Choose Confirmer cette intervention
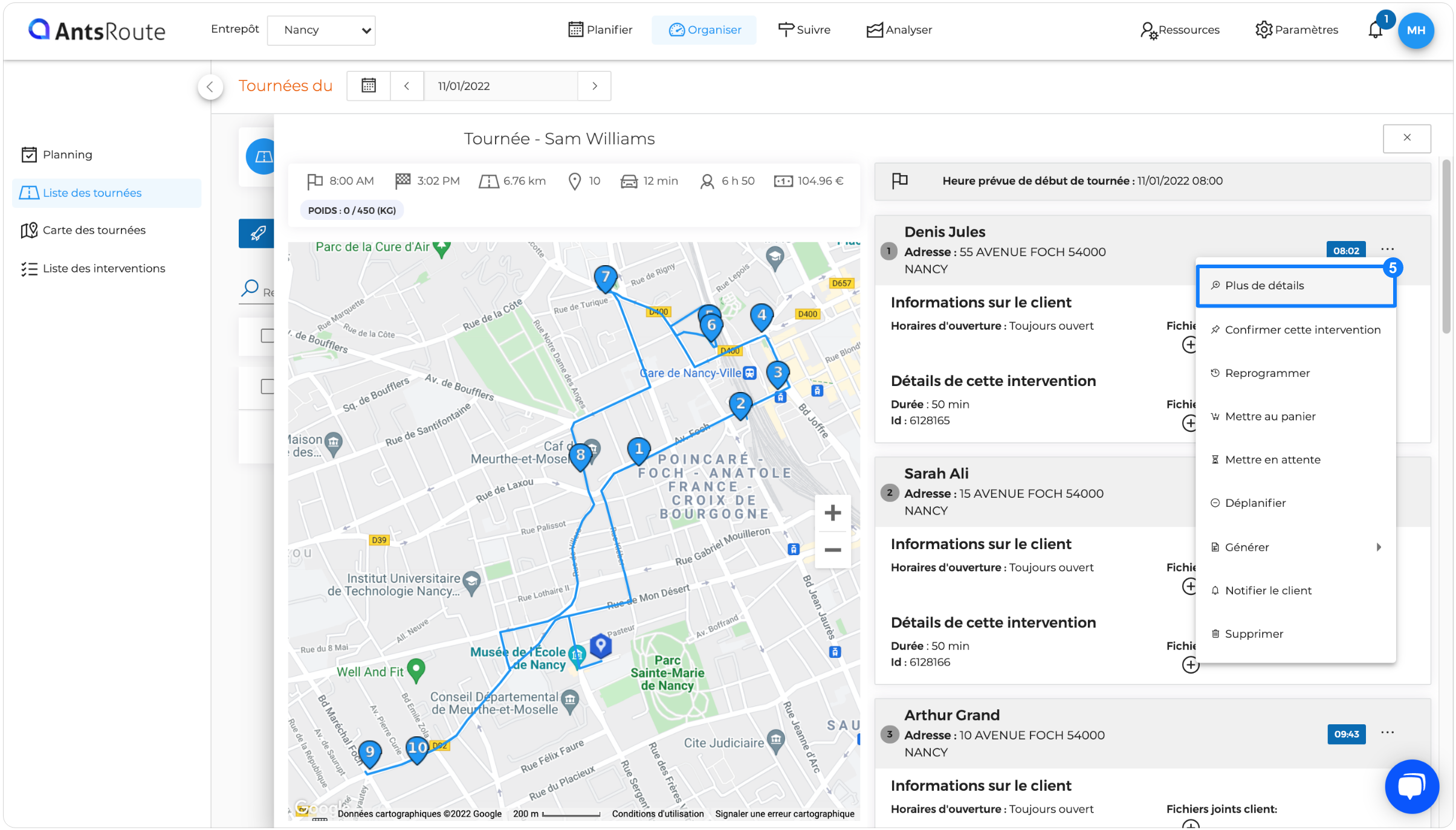Screen dimensions: 1456x830 pyautogui.click(x=1295, y=330)
